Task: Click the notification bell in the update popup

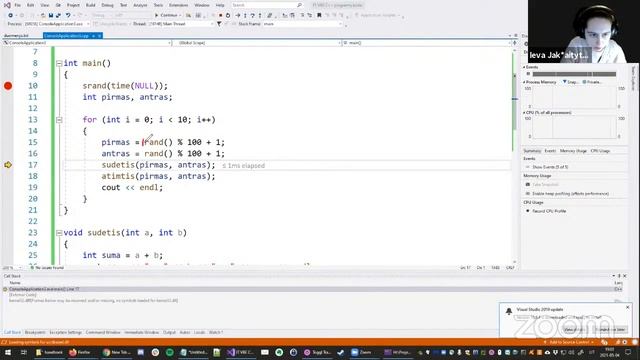Action: pos(509,311)
